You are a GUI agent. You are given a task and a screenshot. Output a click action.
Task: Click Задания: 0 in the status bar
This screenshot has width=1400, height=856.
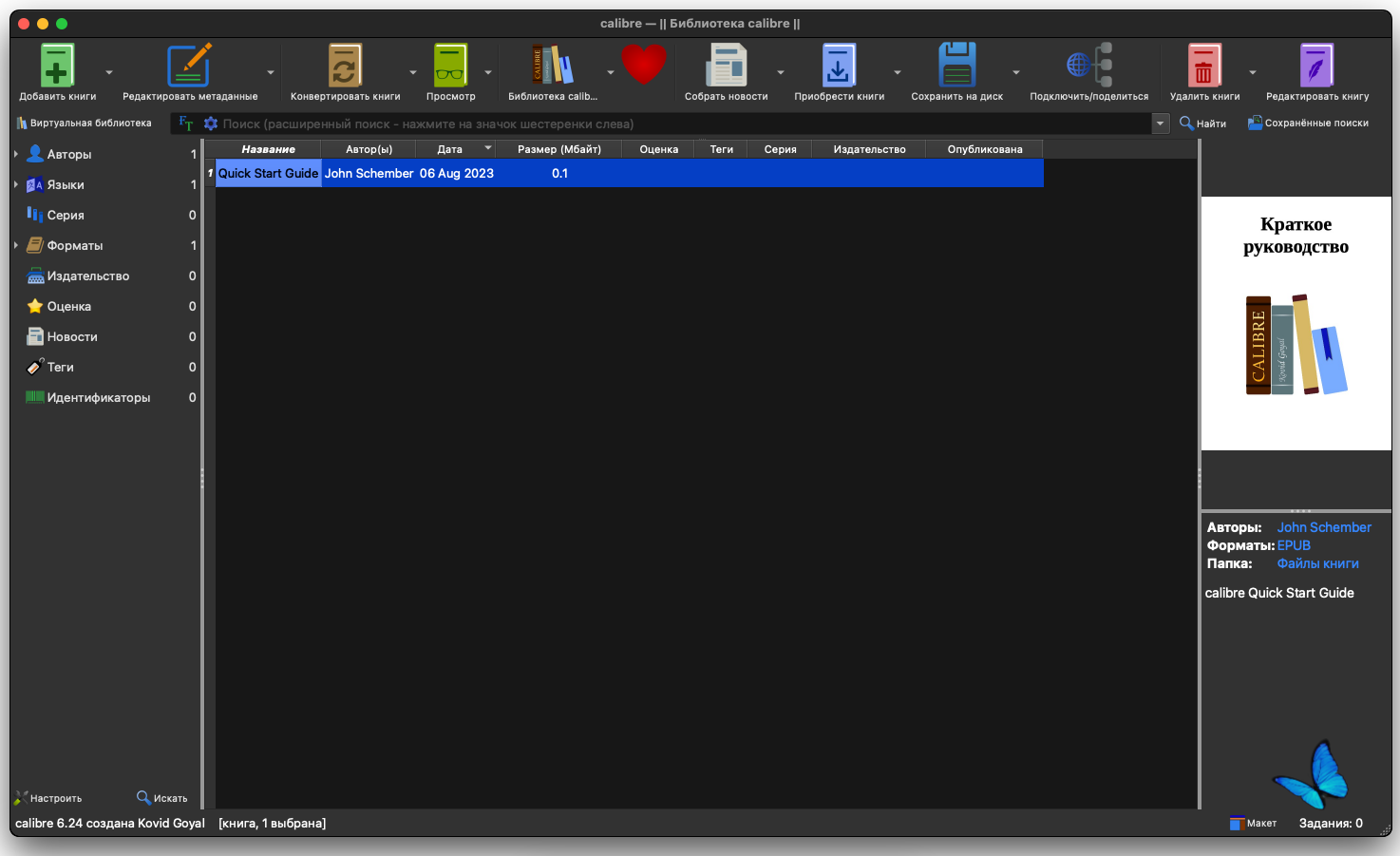click(x=1331, y=824)
